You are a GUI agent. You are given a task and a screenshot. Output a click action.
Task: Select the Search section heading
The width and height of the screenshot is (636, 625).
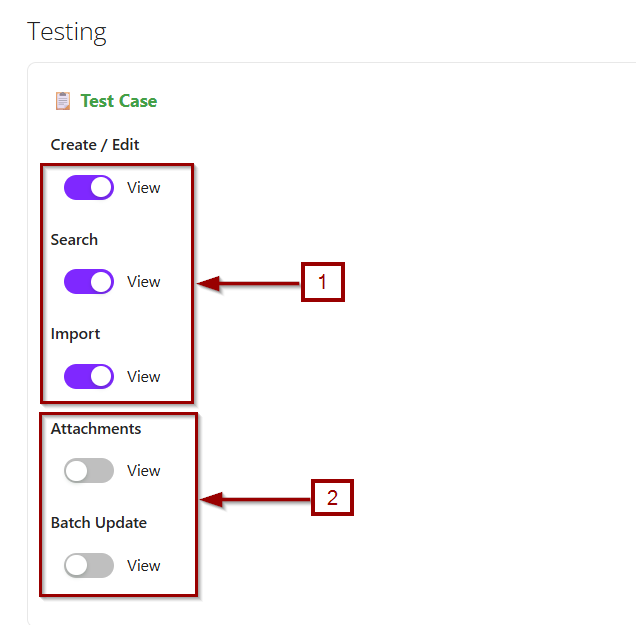[x=74, y=240]
